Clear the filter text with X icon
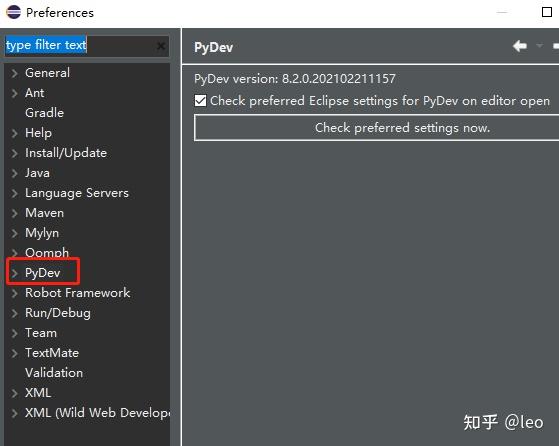Viewport: 559px width, 446px height. [161, 46]
